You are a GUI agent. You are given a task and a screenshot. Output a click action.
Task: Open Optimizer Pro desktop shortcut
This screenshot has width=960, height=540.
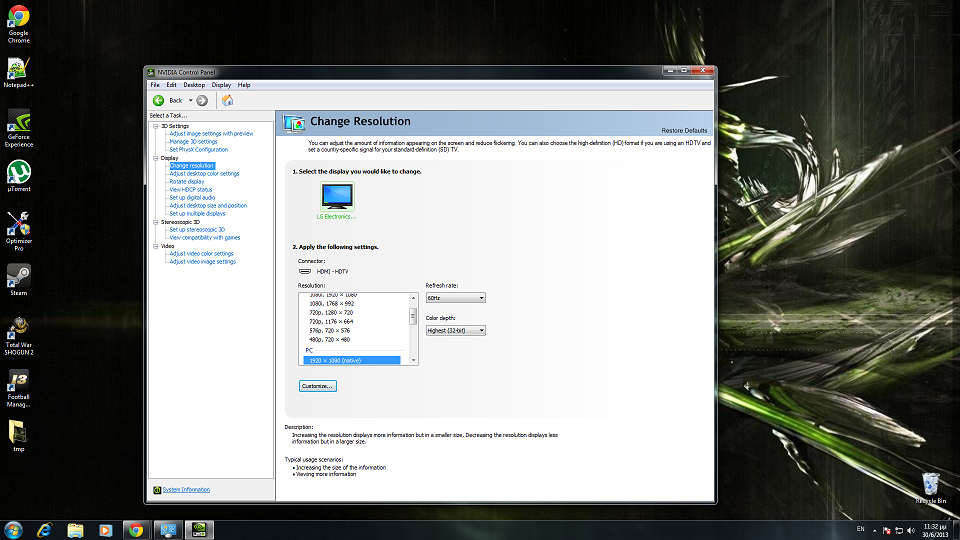18,231
